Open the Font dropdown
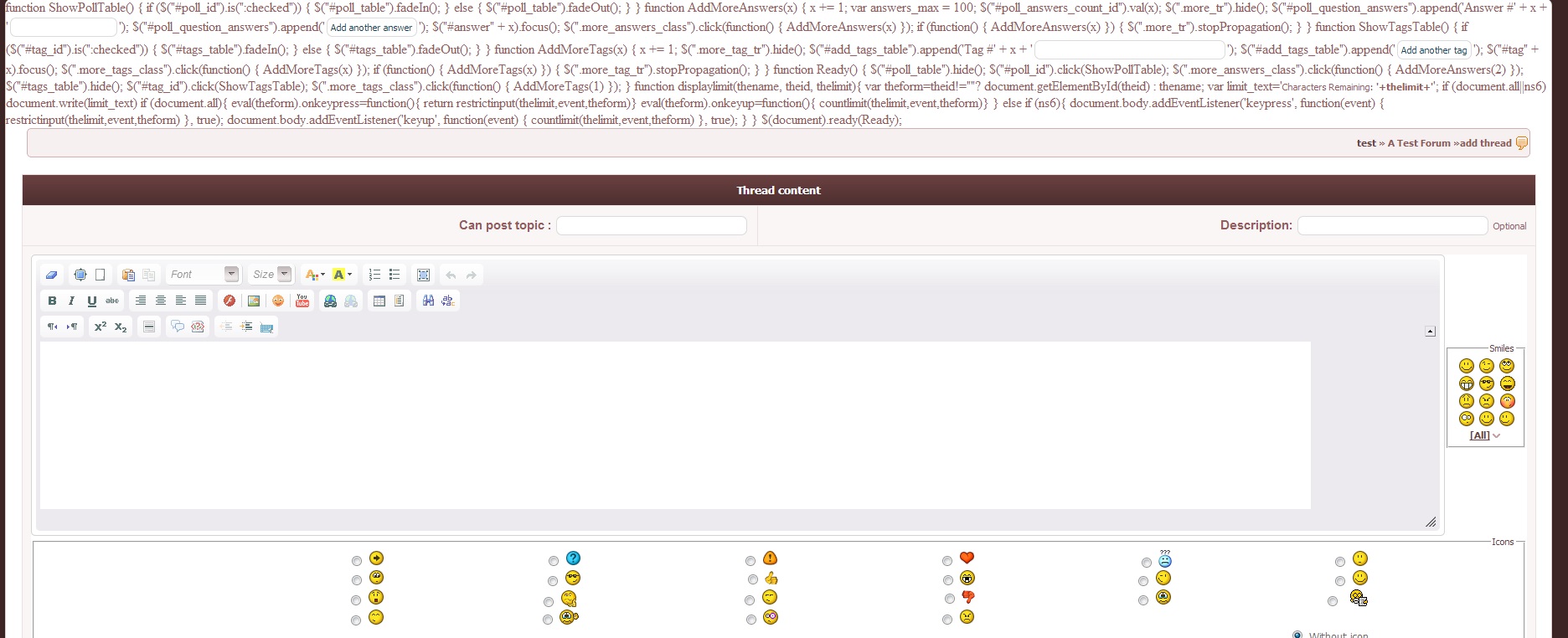This screenshot has width=1568, height=638. point(203,274)
